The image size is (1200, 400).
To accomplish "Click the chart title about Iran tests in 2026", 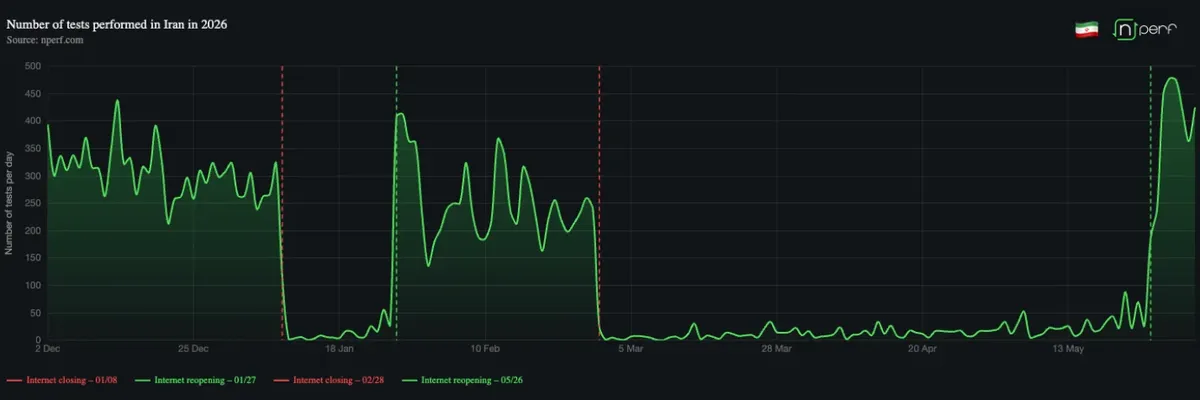I will point(117,24).
